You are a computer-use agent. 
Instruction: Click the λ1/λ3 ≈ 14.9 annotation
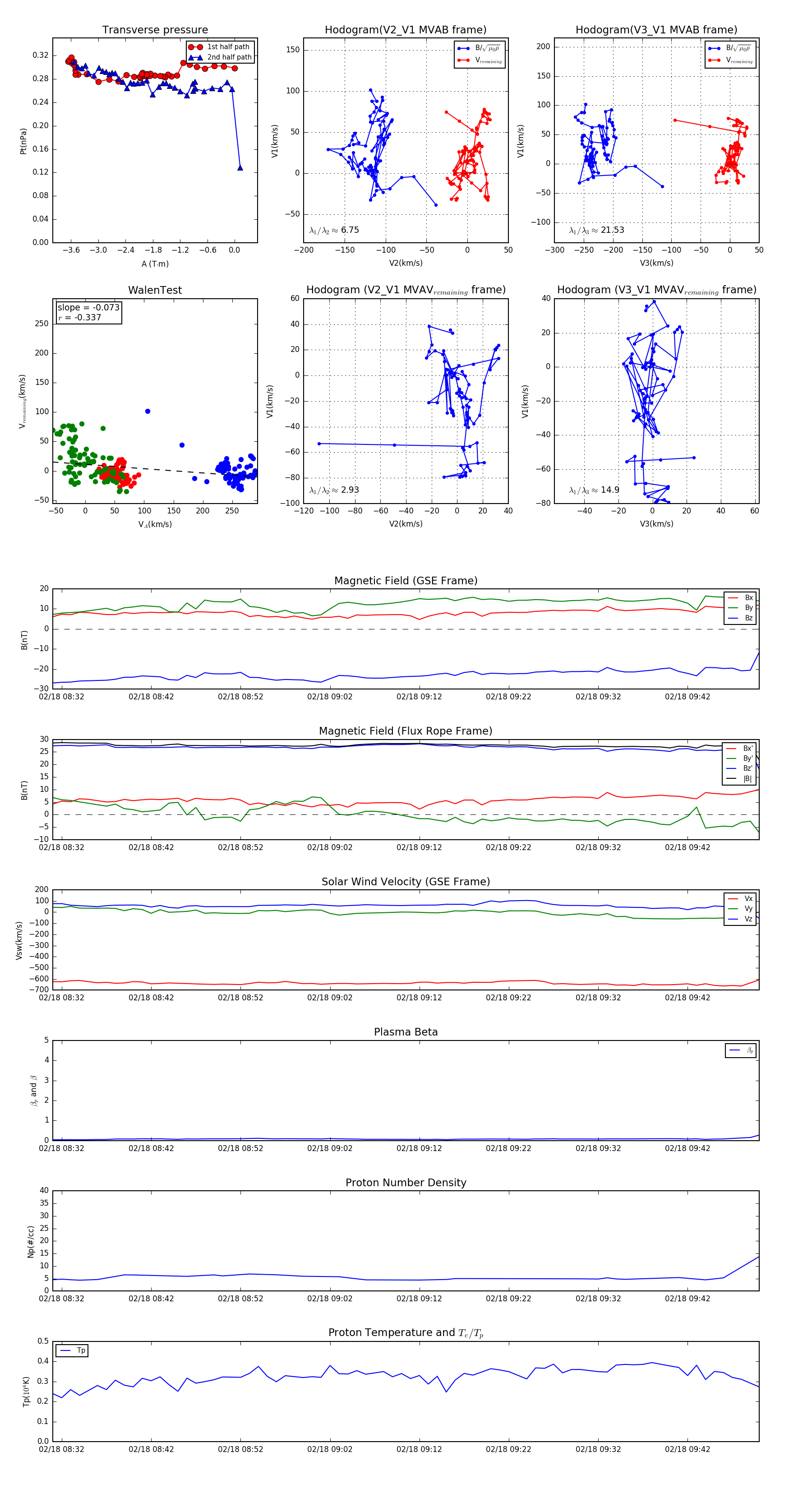pos(594,490)
